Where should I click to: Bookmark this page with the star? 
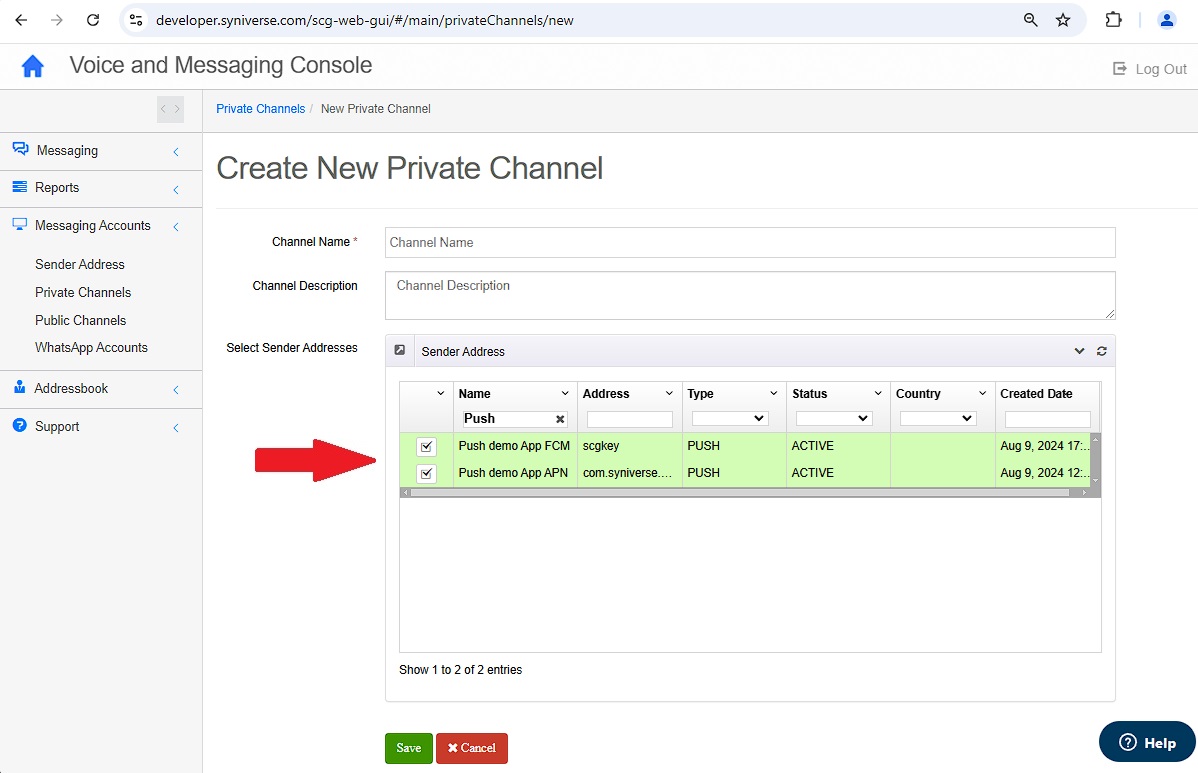[x=1063, y=20]
